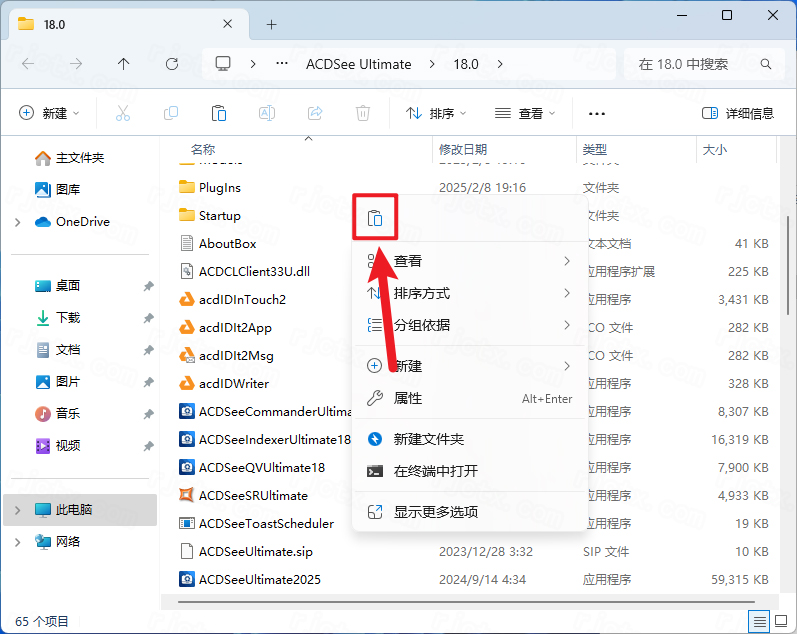The image size is (797, 634).
Task: Click the ACDSee Ultimate breadcrumb path segment
Action: (358, 64)
